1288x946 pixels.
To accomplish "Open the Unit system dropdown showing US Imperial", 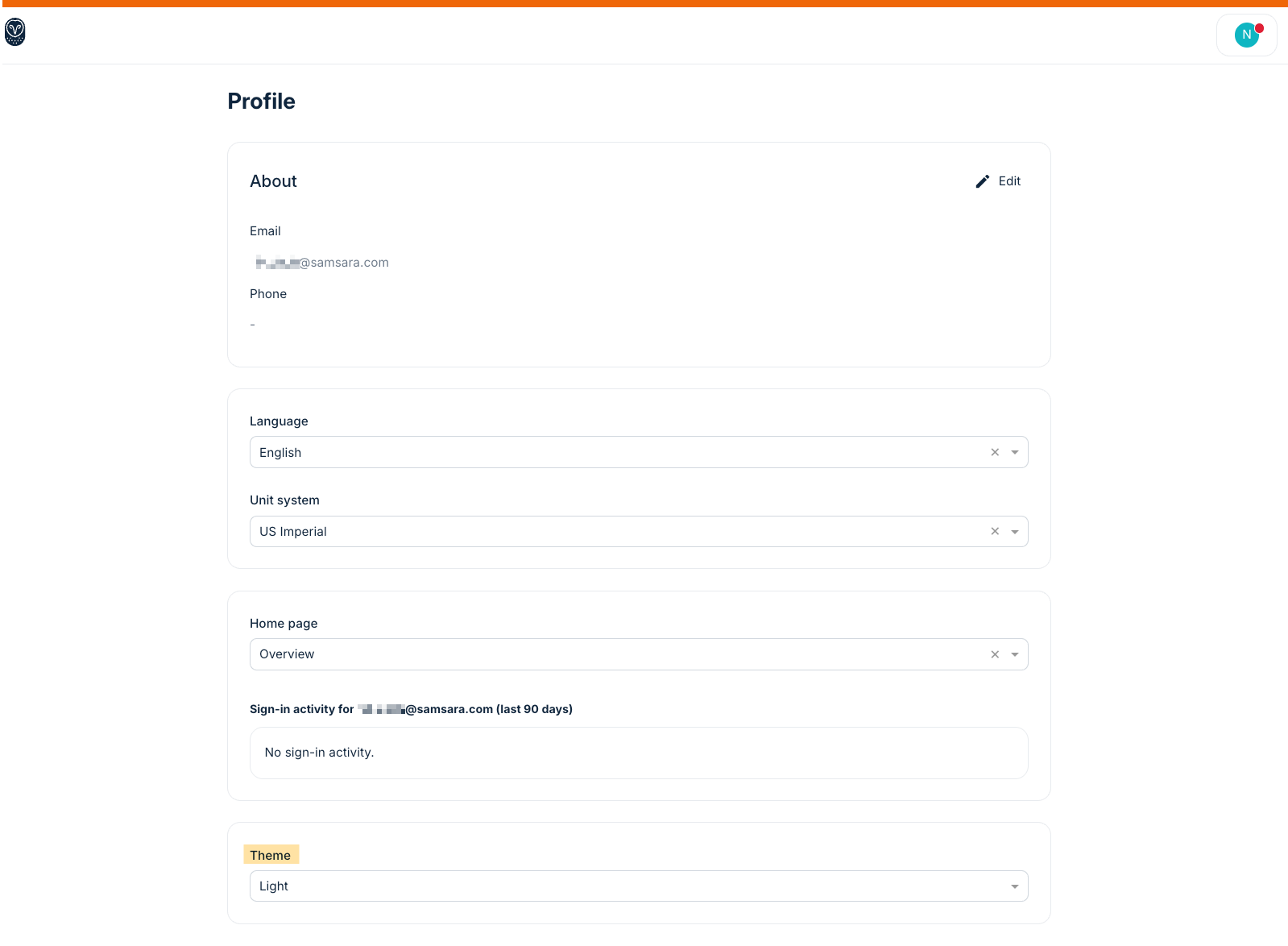I will coord(1014,531).
